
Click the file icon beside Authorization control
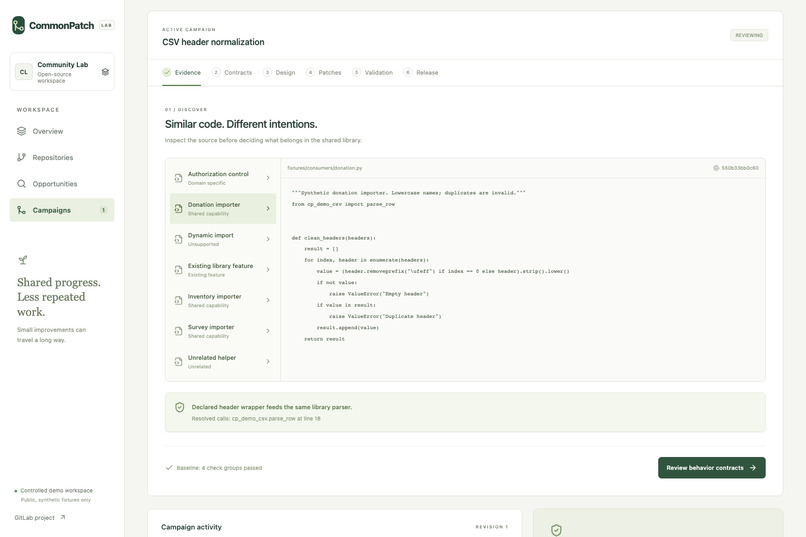point(178,178)
